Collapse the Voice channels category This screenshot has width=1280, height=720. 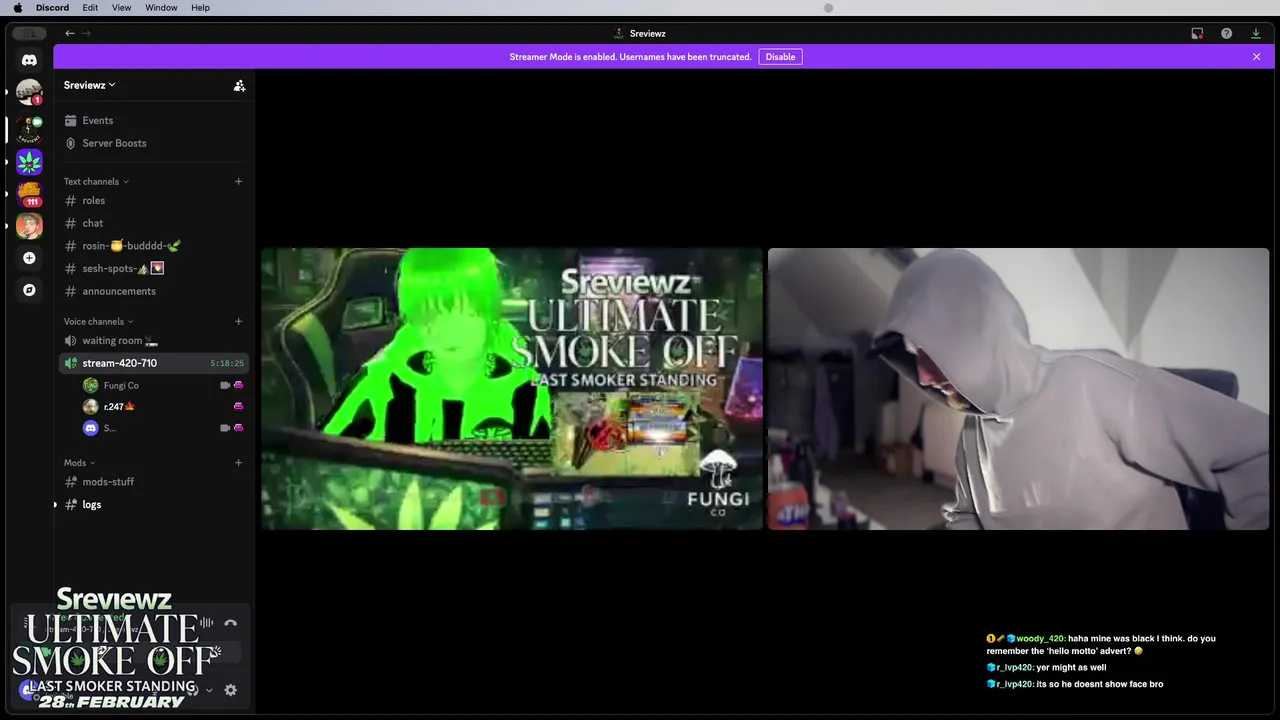pyautogui.click(x=99, y=322)
